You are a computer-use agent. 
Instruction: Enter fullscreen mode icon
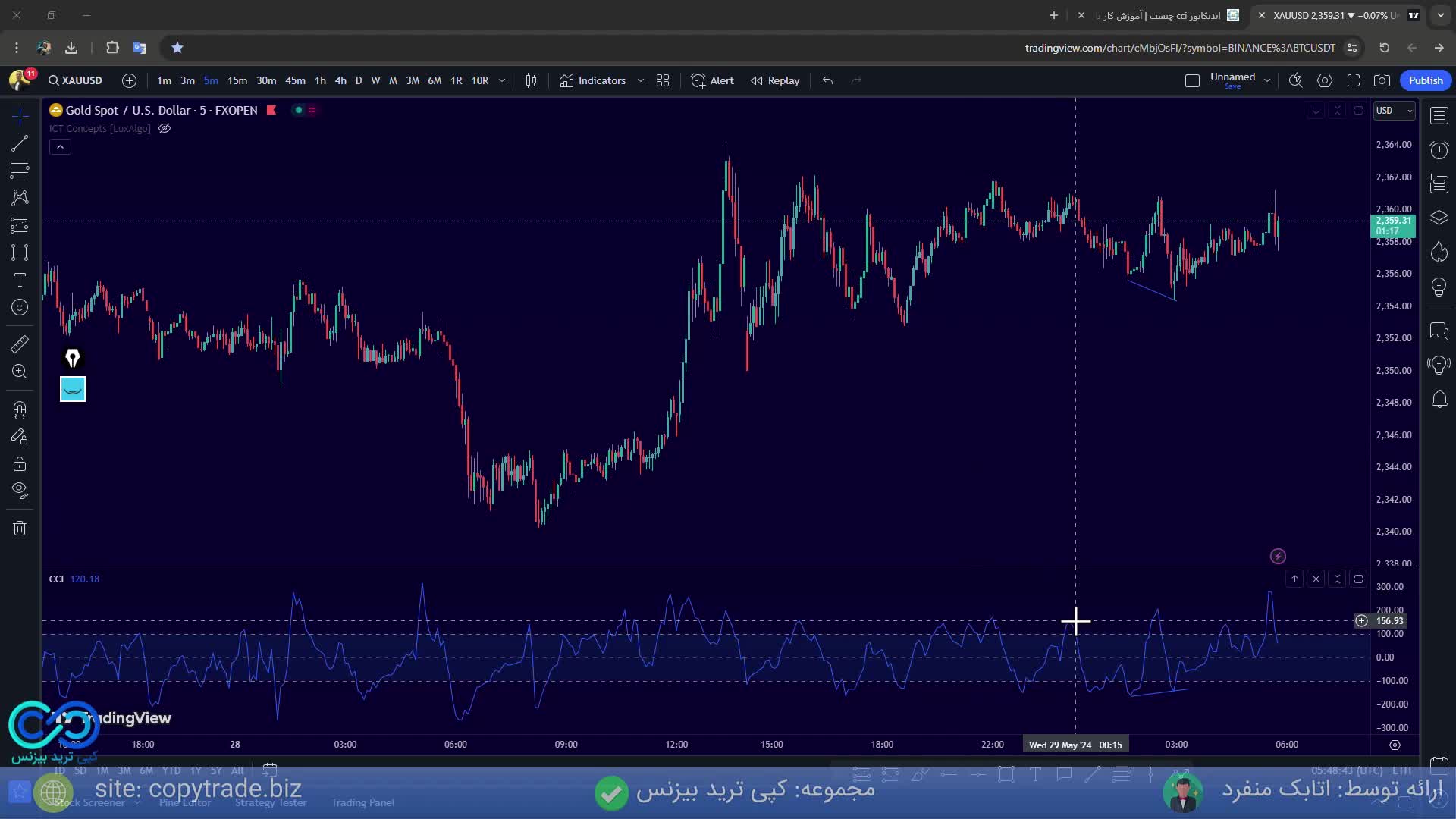(1354, 80)
